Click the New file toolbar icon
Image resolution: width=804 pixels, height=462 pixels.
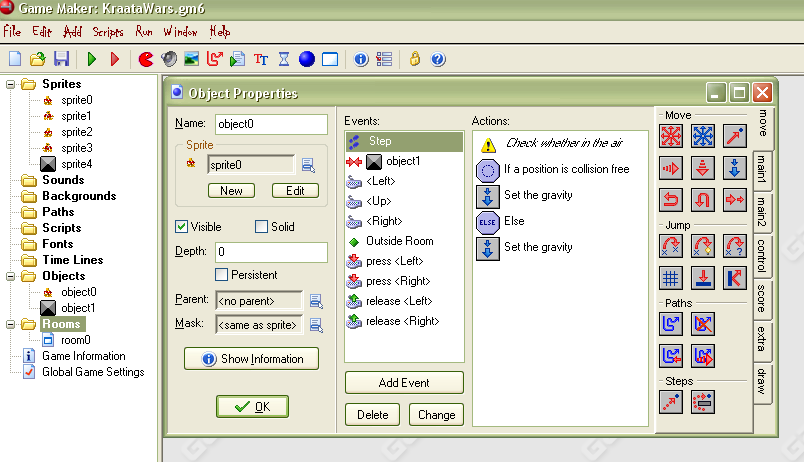tap(15, 59)
